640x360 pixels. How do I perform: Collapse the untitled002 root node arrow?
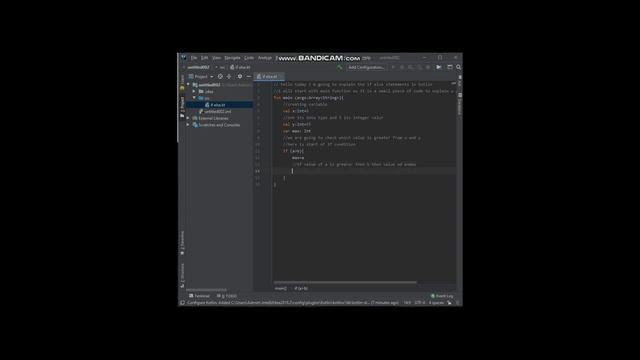tap(189, 84)
